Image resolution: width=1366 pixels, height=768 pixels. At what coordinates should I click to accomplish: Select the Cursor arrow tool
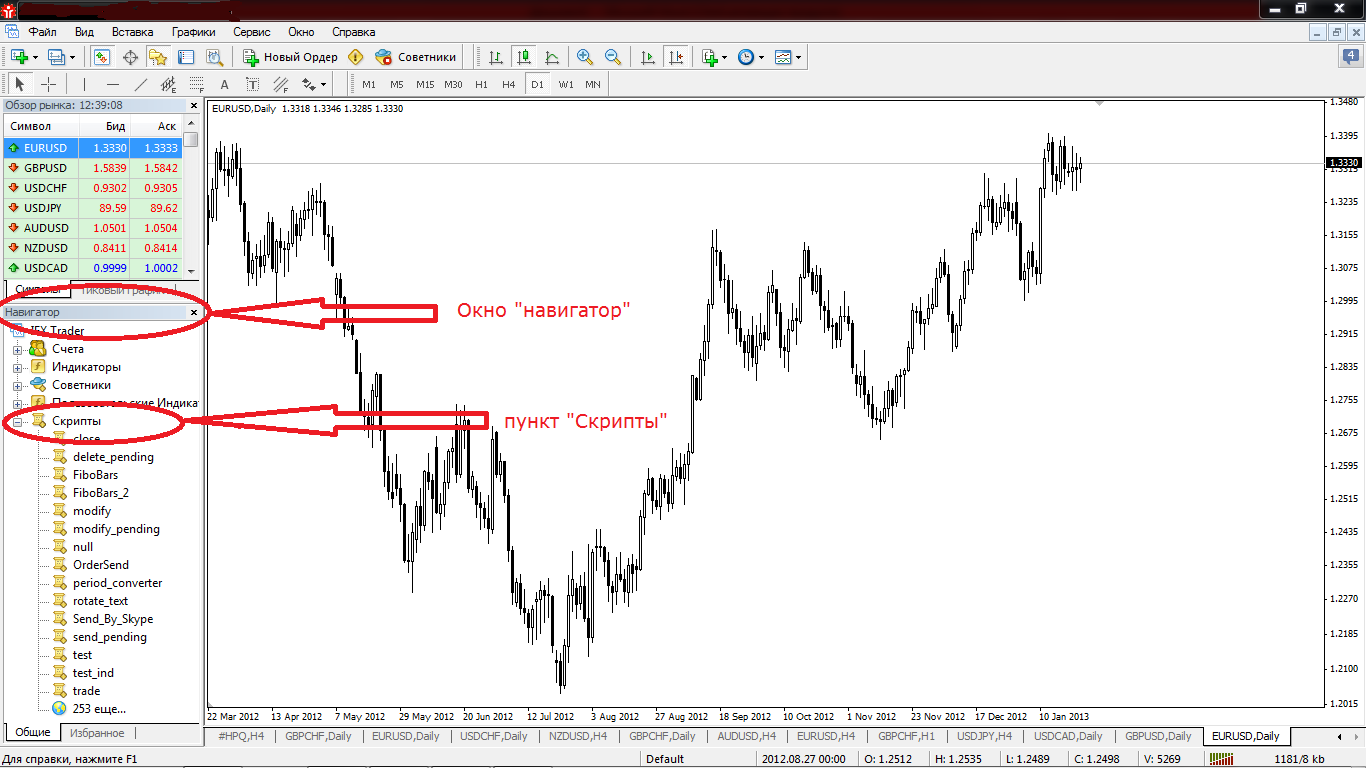tap(20, 84)
